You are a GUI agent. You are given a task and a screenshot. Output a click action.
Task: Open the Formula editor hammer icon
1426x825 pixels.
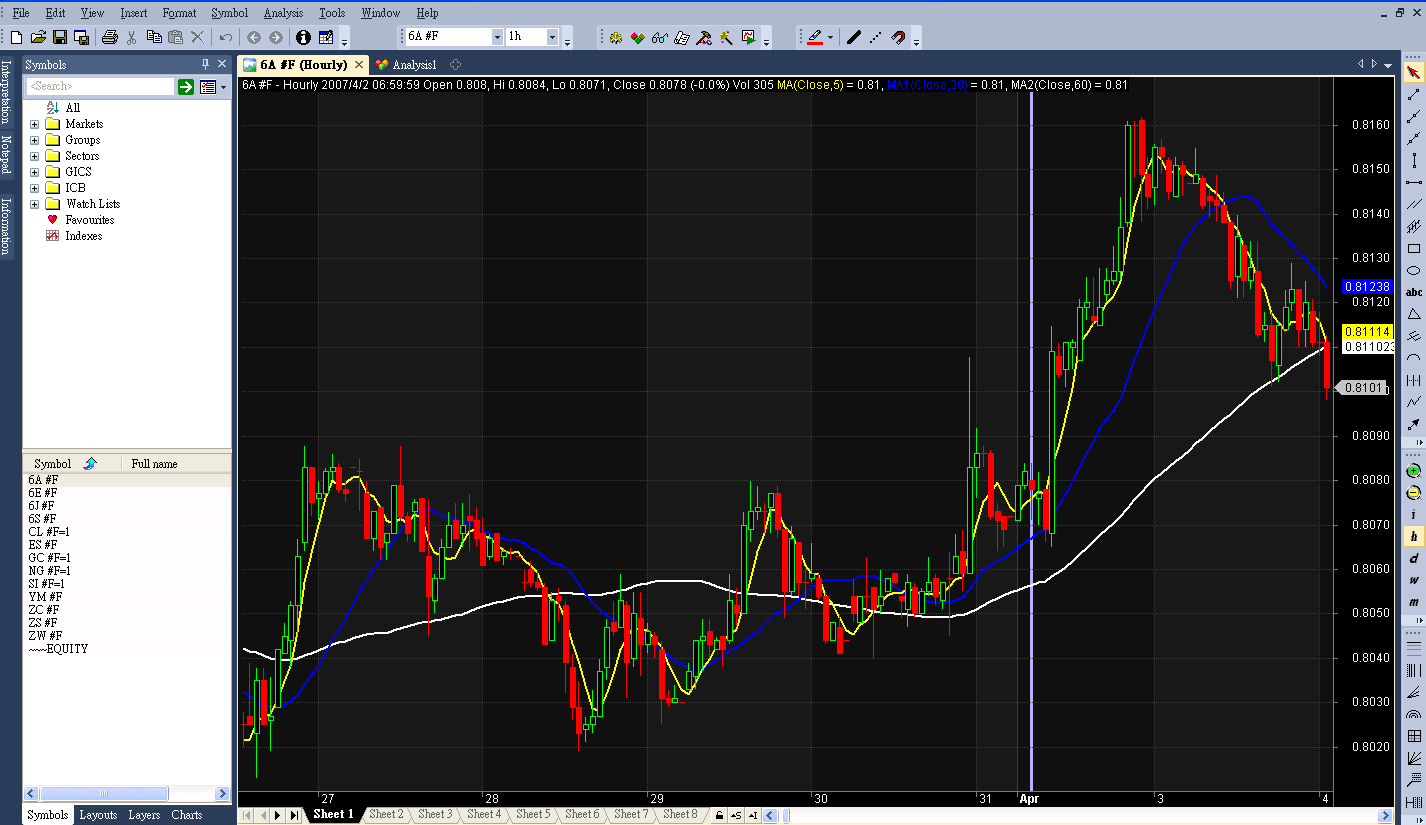[x=703, y=37]
